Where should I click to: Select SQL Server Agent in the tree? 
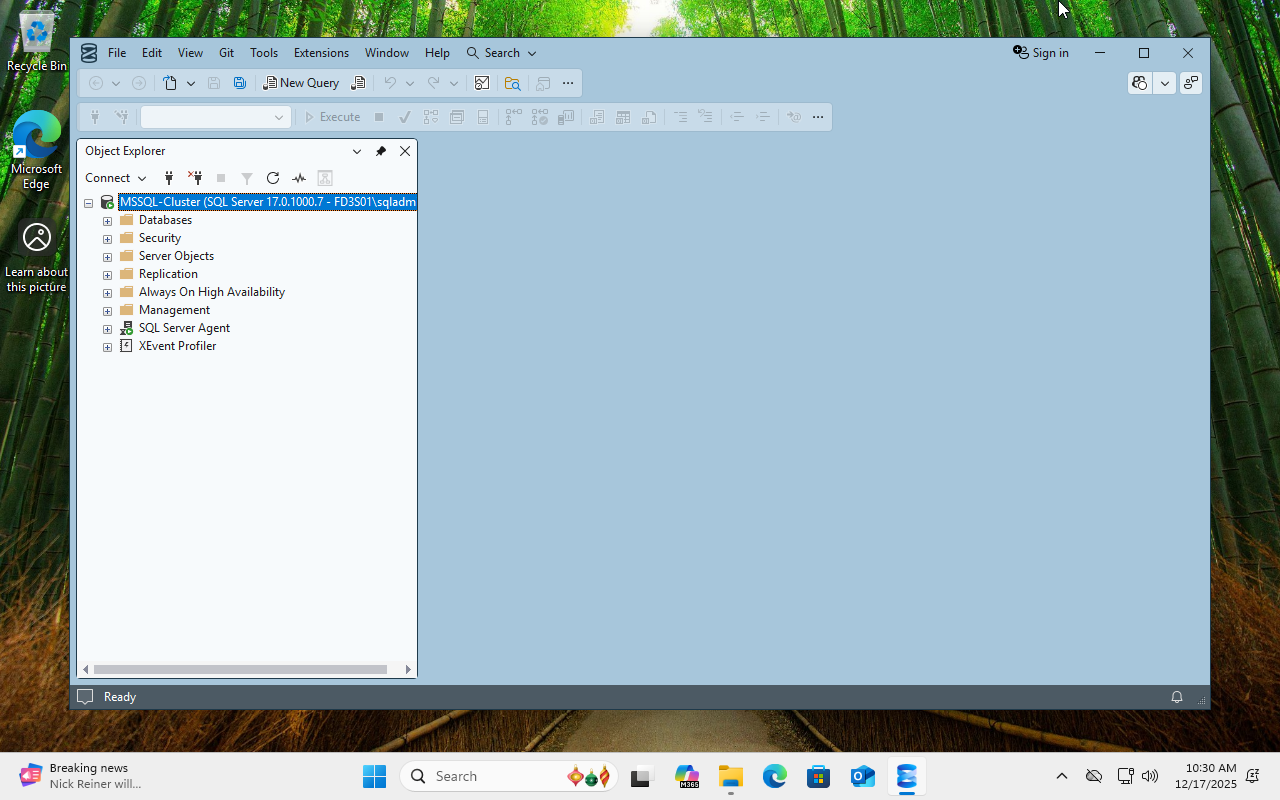[184, 328]
